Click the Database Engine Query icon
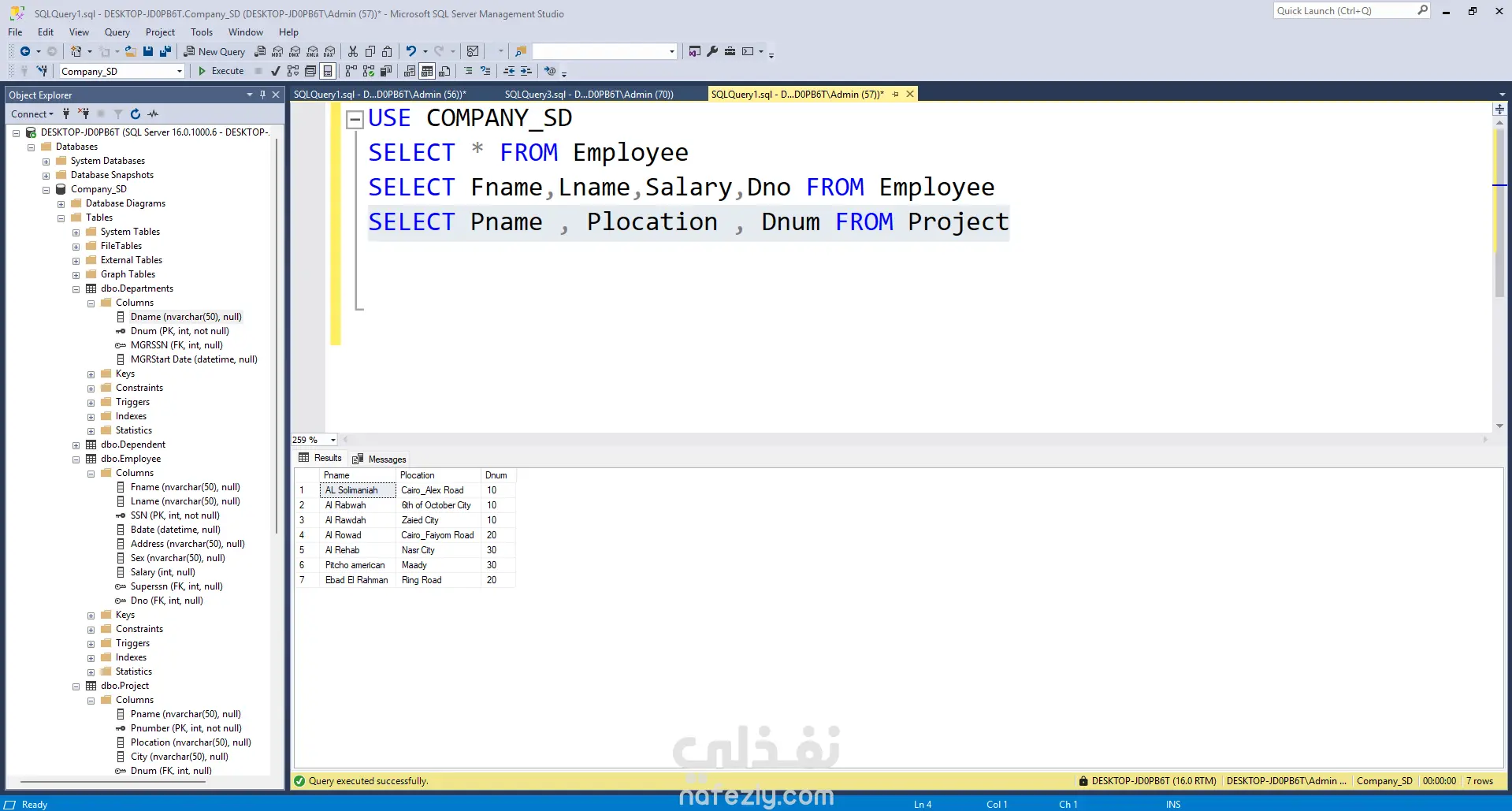The height and width of the screenshot is (811, 1512). 260,51
